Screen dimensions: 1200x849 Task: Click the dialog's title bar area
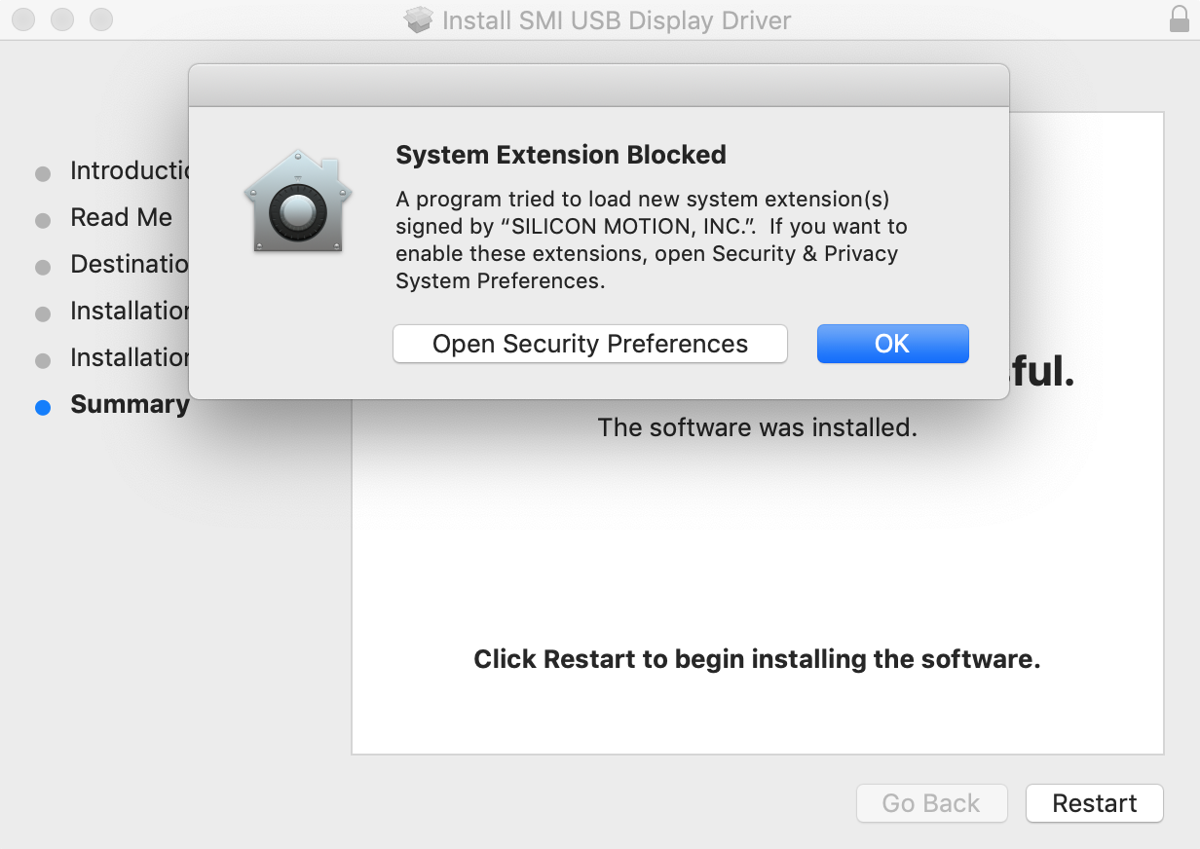(598, 84)
